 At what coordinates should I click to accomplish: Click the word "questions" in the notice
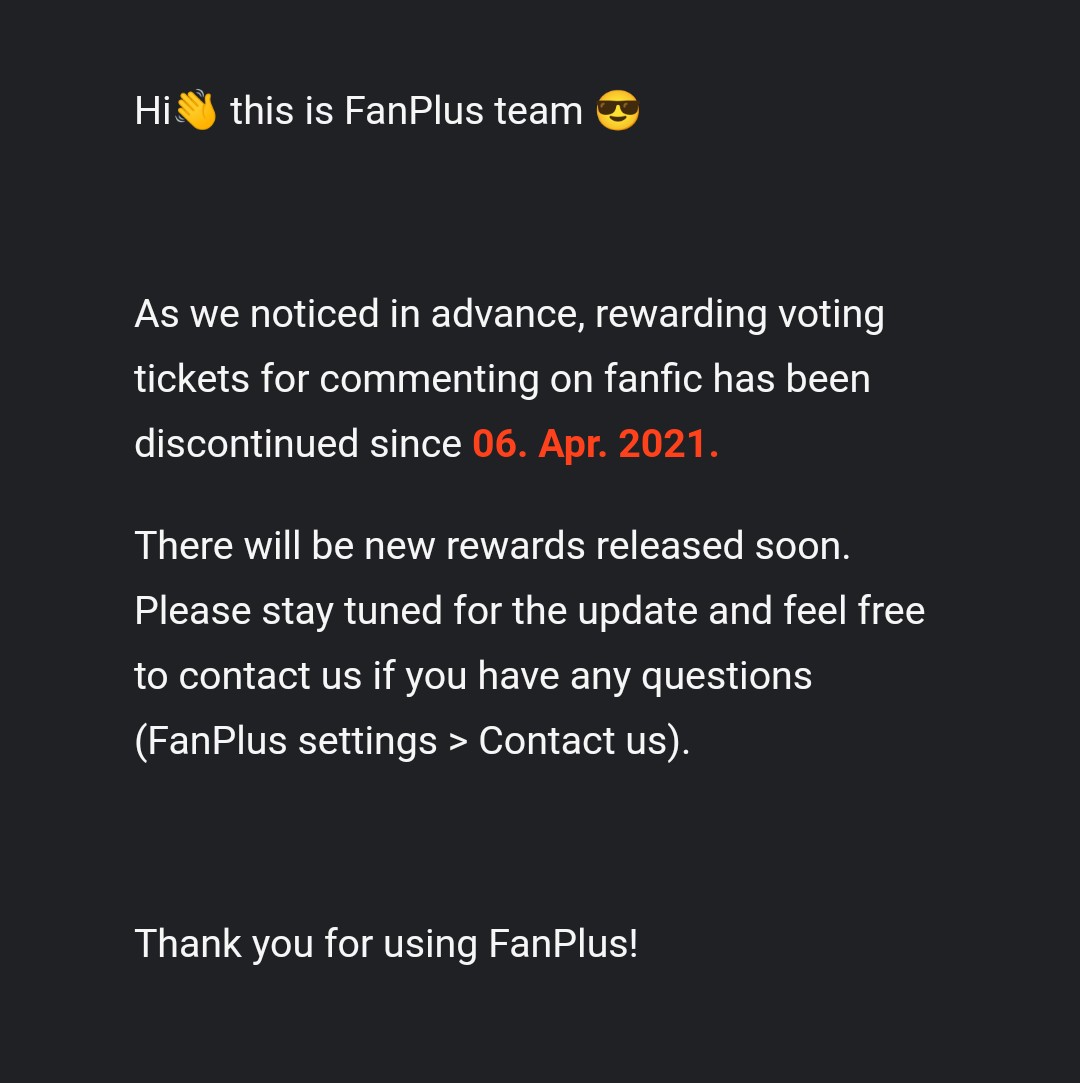726,677
